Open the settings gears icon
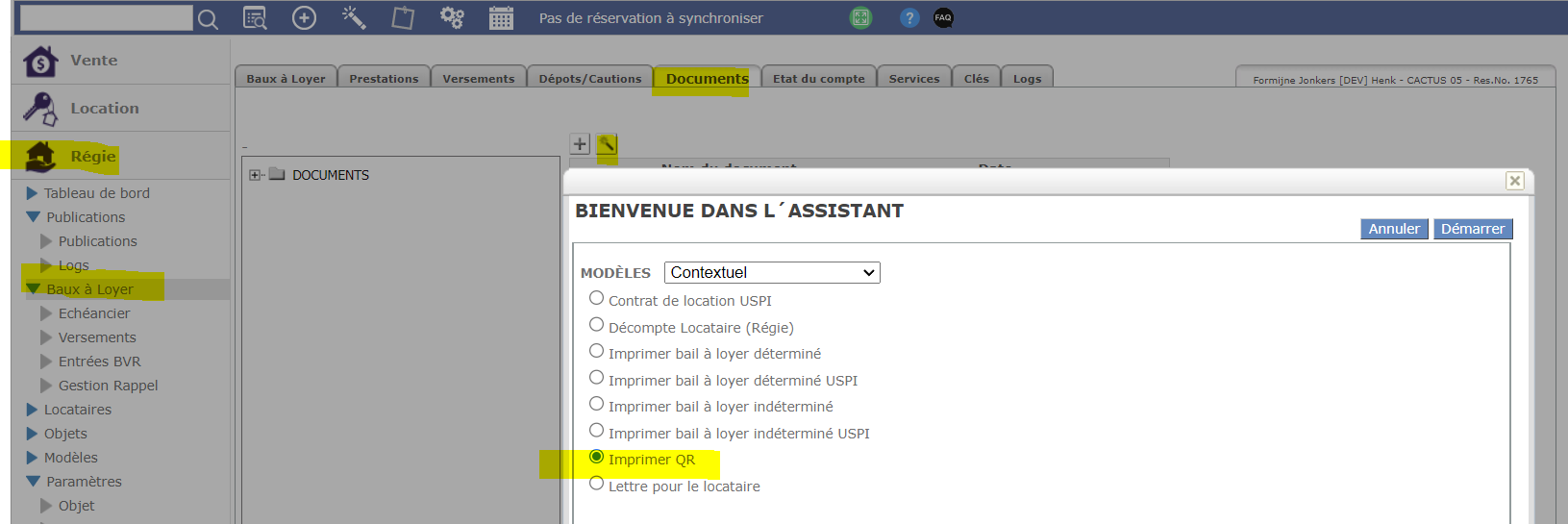 451,18
